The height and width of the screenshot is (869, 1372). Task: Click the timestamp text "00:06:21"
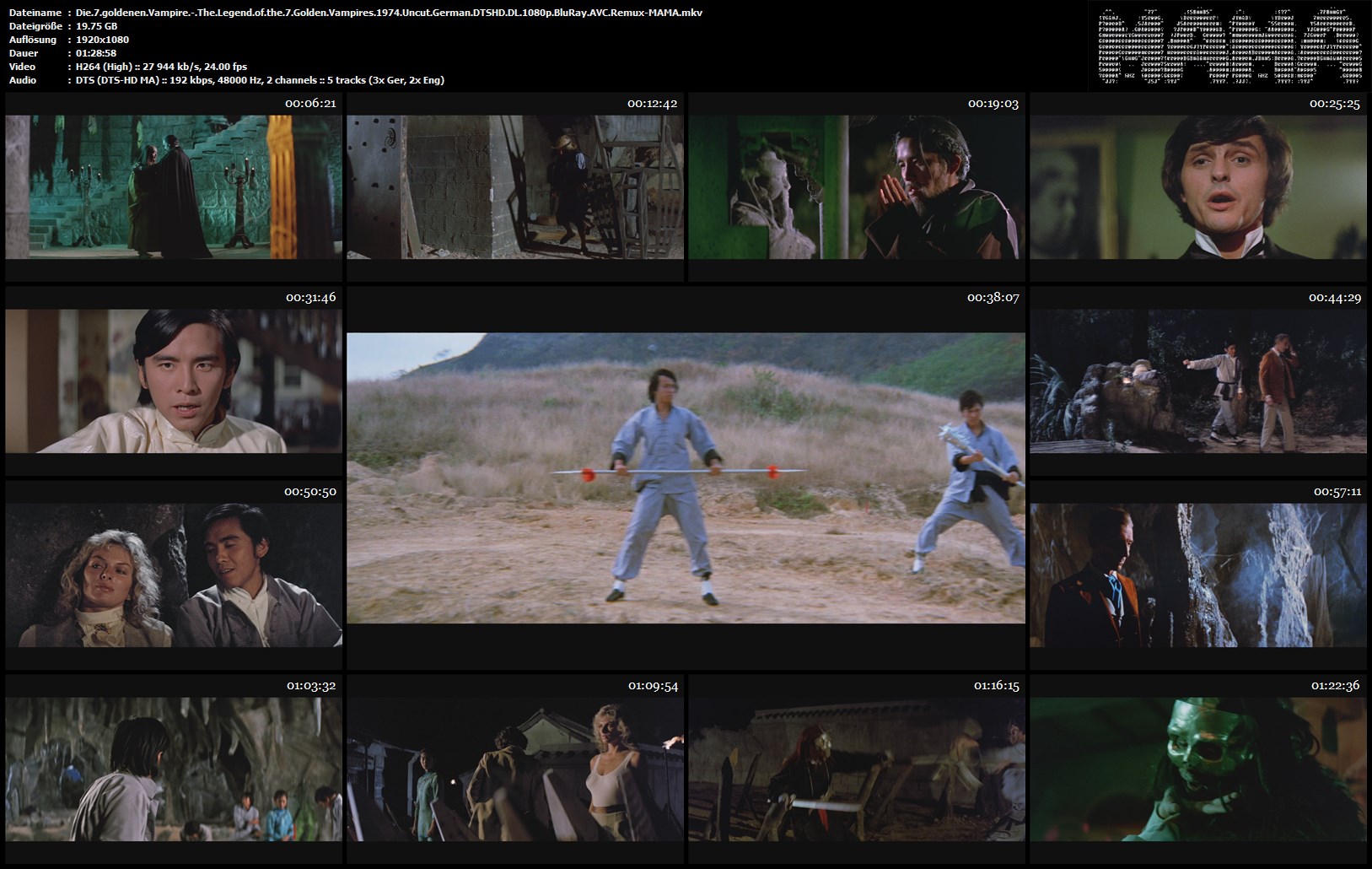[x=310, y=104]
